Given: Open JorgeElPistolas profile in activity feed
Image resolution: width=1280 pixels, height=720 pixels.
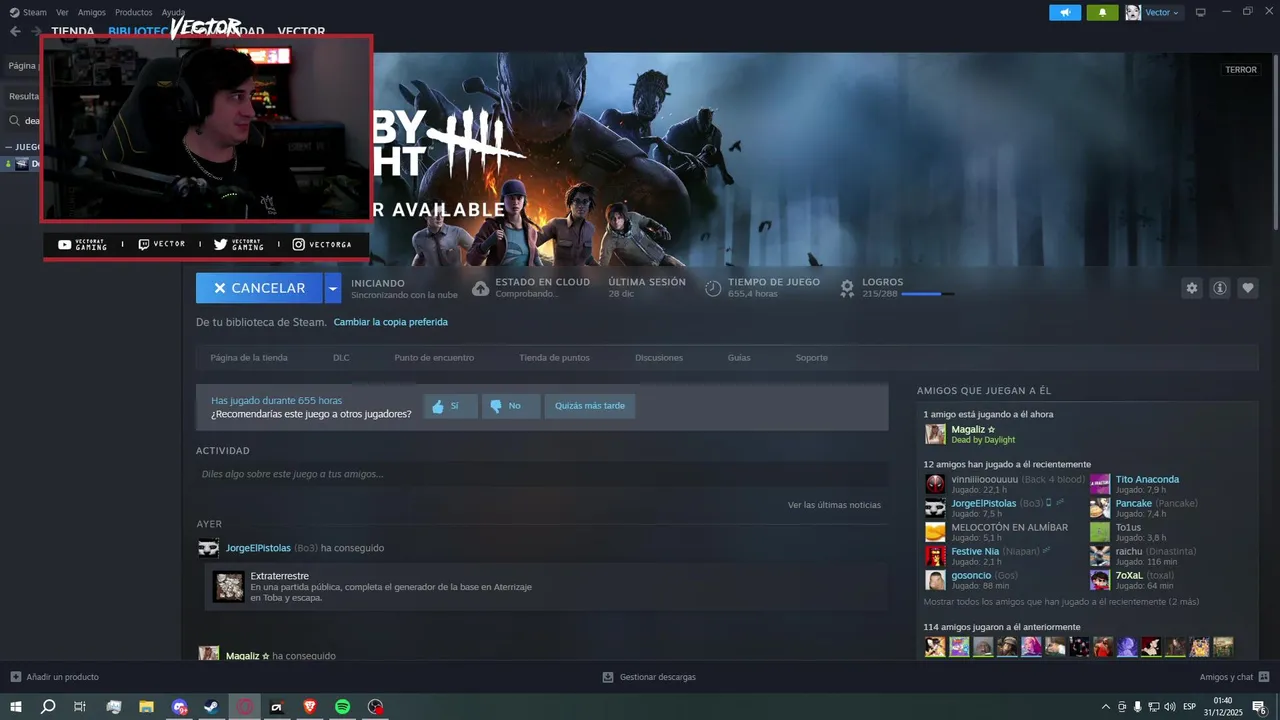Looking at the screenshot, I should pos(258,548).
